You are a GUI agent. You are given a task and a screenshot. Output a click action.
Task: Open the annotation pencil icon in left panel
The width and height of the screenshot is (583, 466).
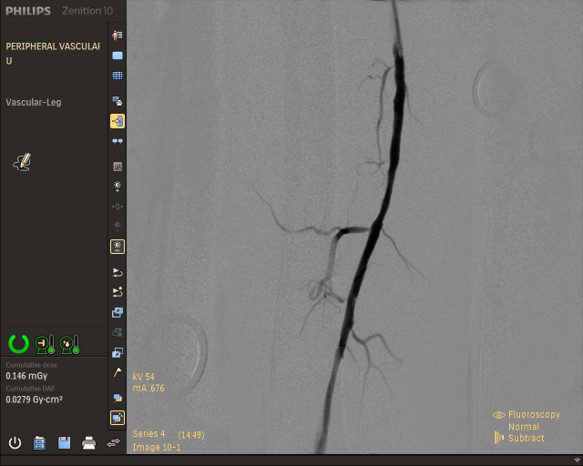point(22,163)
